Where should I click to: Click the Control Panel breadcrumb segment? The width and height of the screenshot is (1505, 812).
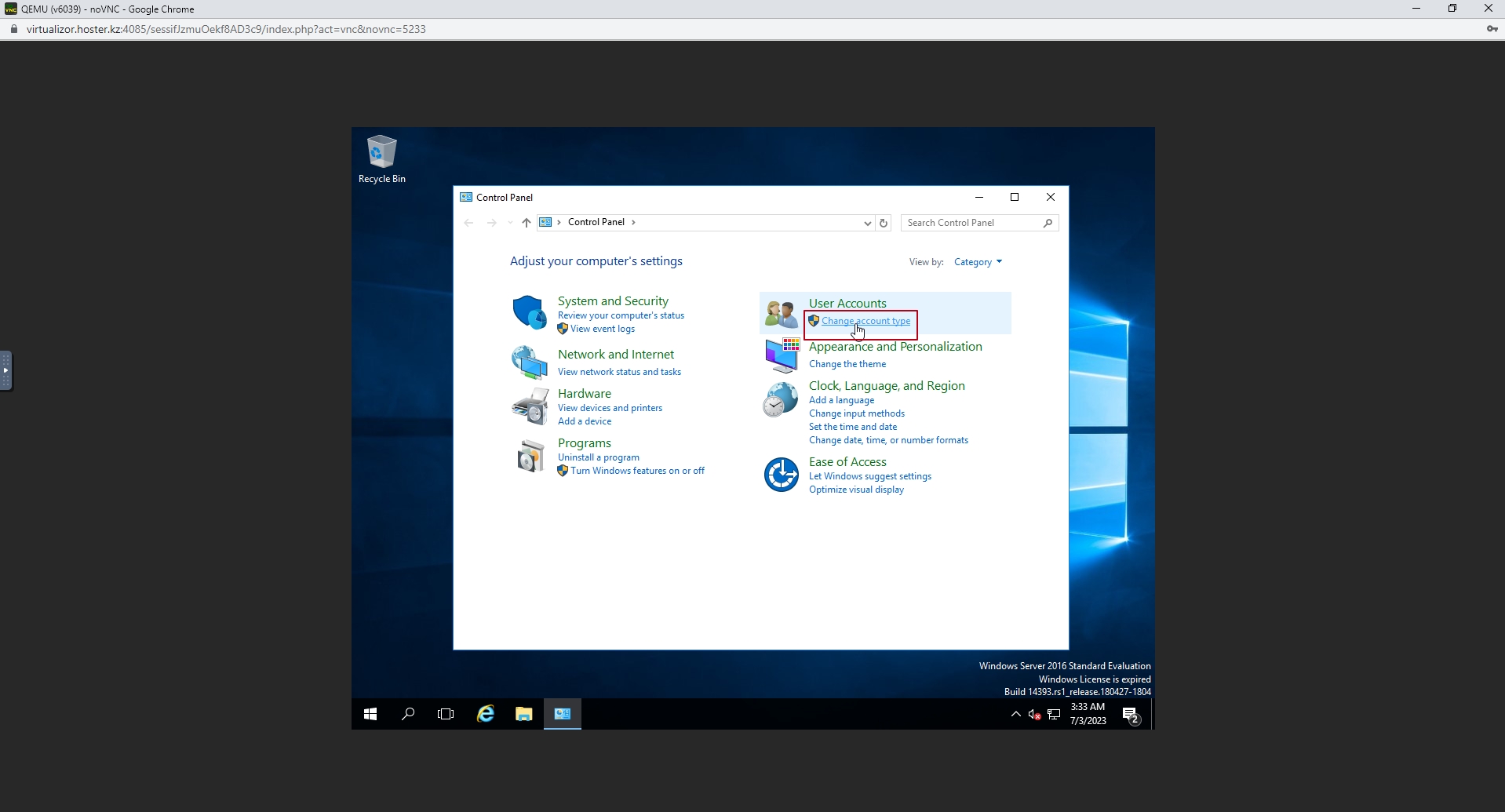coord(596,222)
